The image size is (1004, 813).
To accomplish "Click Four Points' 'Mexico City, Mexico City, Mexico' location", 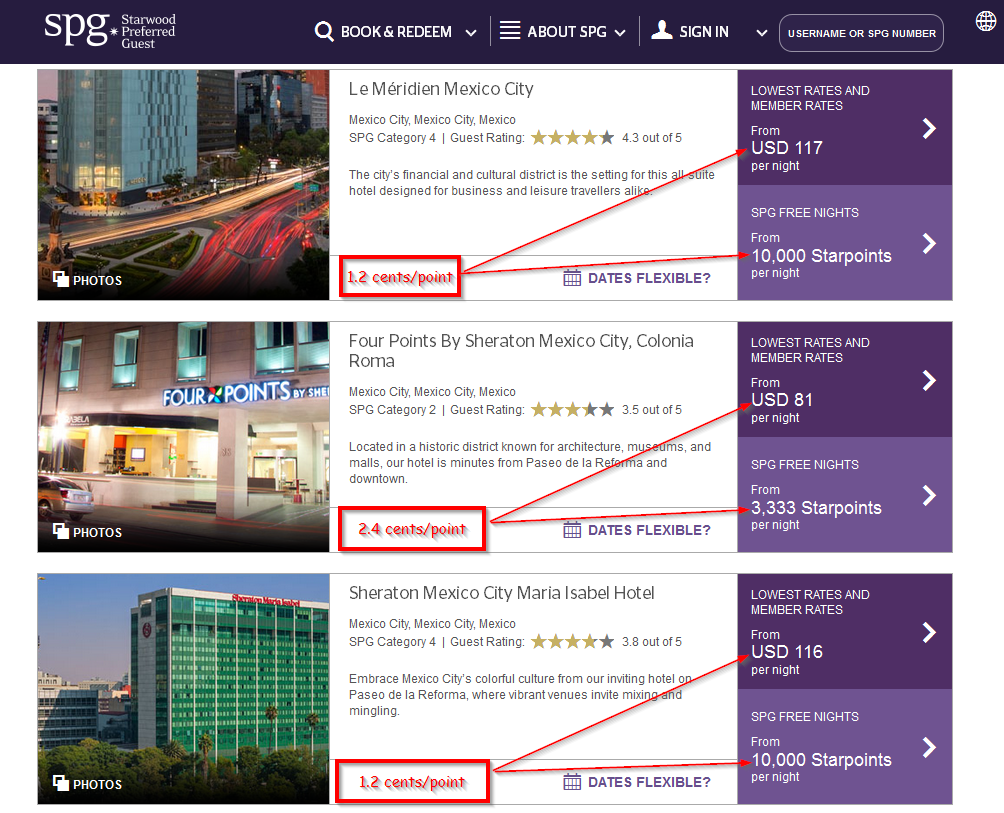I will coord(432,392).
